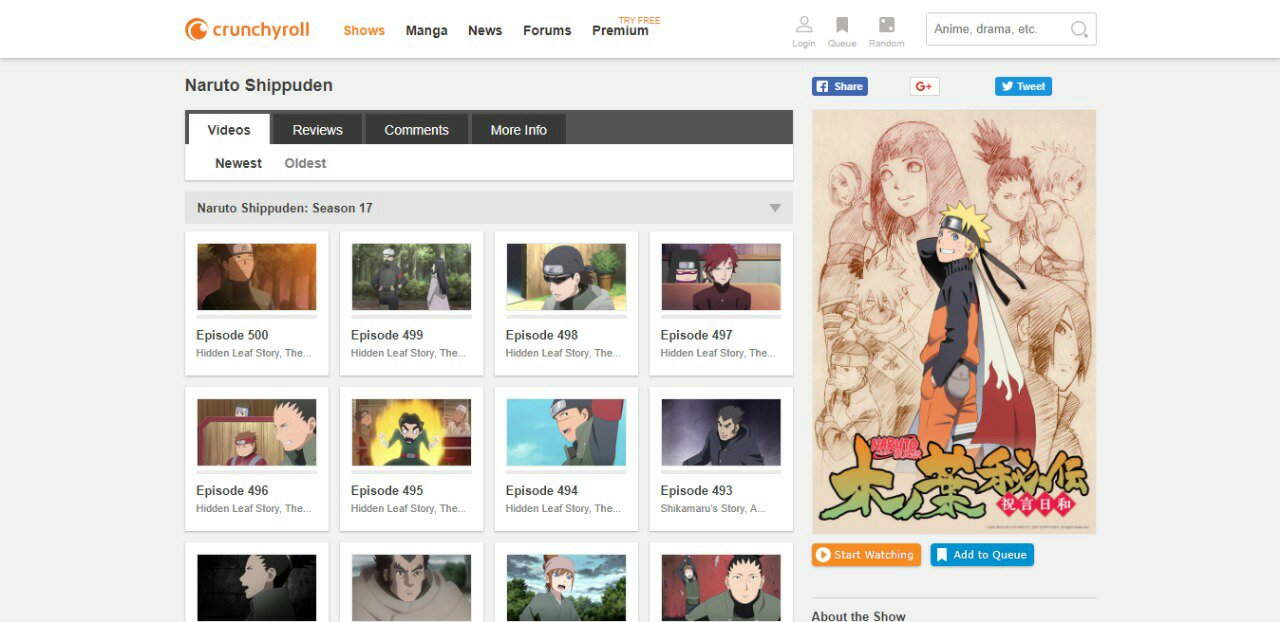The image size is (1280, 622).
Task: Open the Episode 495 thumbnail
Action: pyautogui.click(x=411, y=433)
